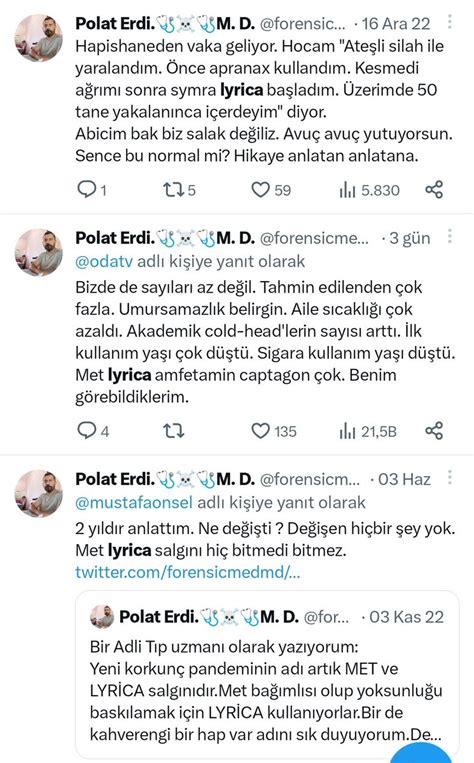This screenshot has height=763, width=474.
Task: Open reply icon with 4 comments
Action: pyautogui.click(x=92, y=431)
